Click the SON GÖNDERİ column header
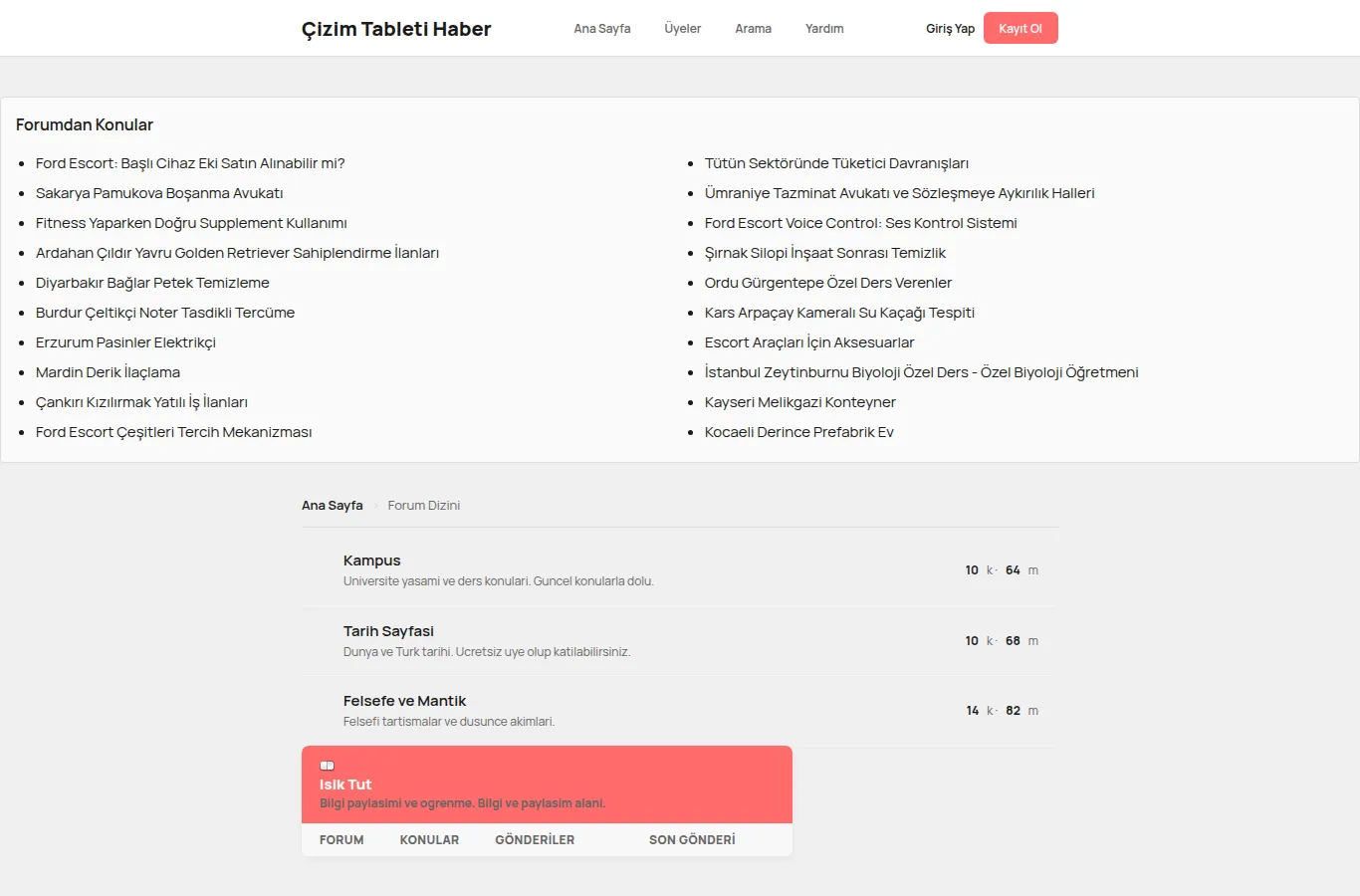Viewport: 1360px width, 896px height. 692,840
